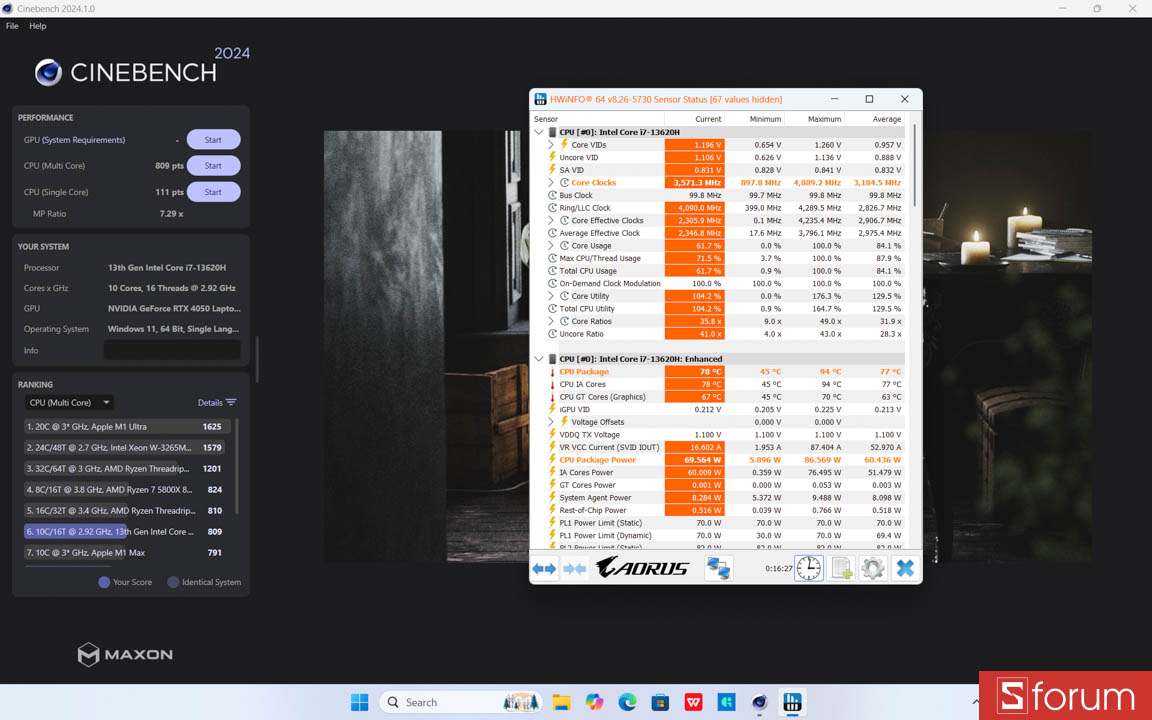Expand the Voltage Offsets entry

click(x=549, y=422)
